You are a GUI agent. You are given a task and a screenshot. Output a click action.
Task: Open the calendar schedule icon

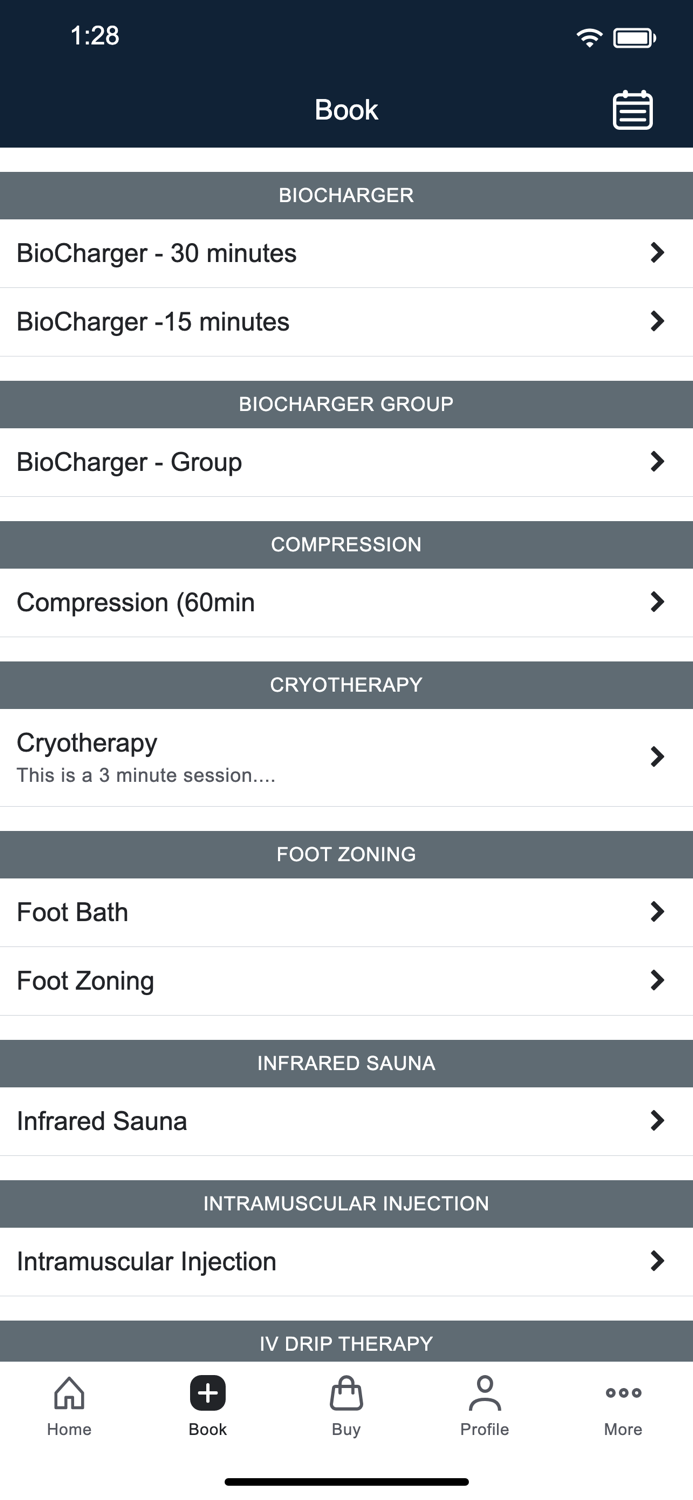[632, 110]
